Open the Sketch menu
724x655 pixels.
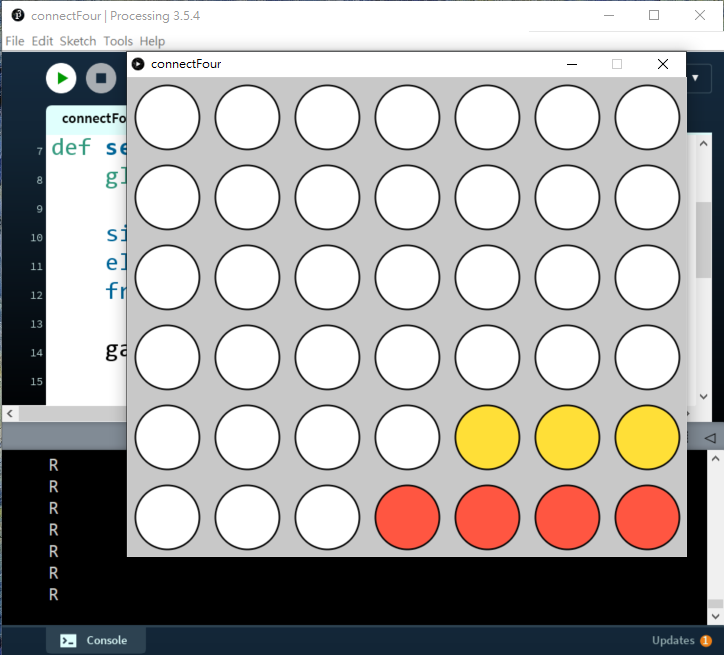coord(78,41)
